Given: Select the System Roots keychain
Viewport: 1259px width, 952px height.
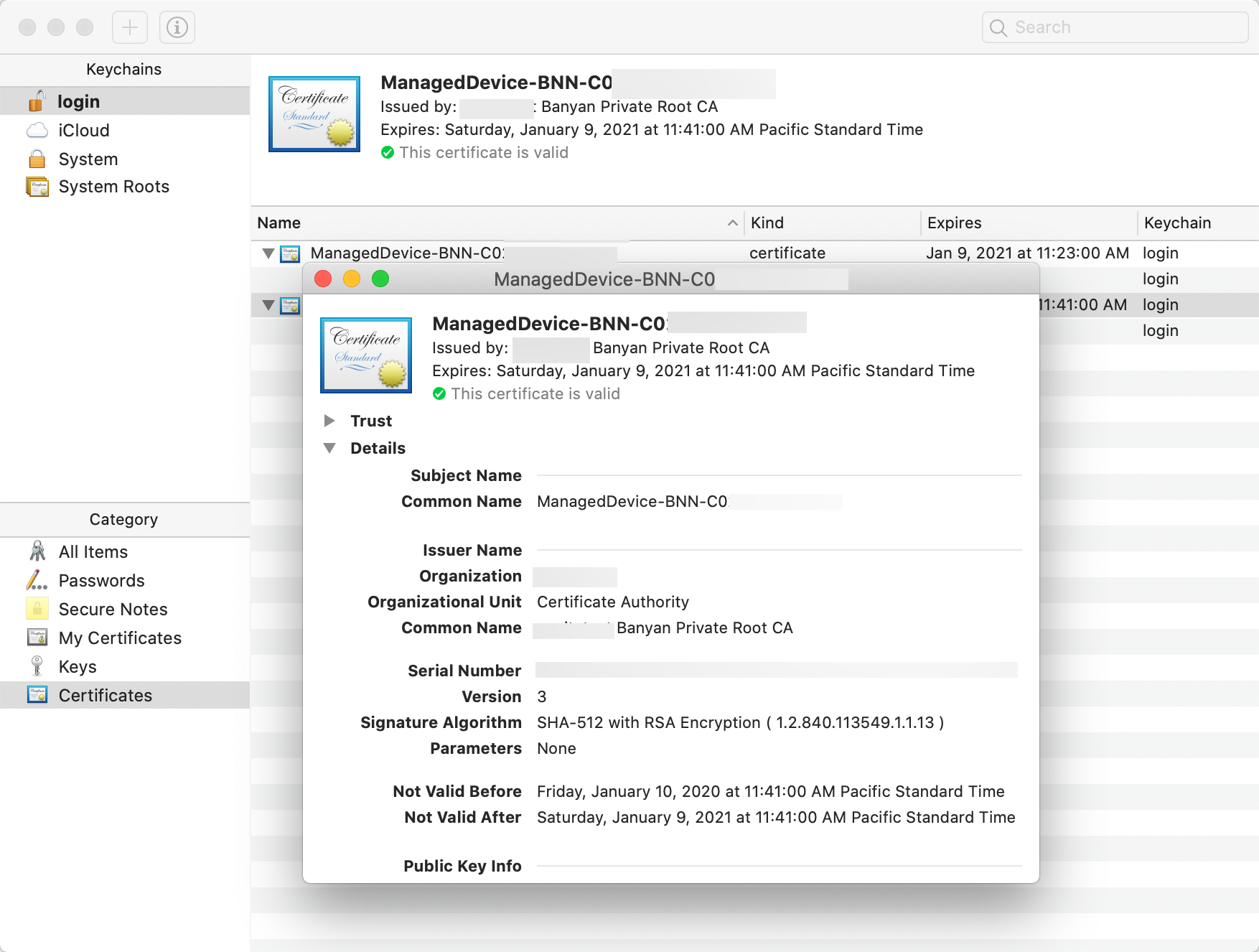Looking at the screenshot, I should click(x=113, y=187).
